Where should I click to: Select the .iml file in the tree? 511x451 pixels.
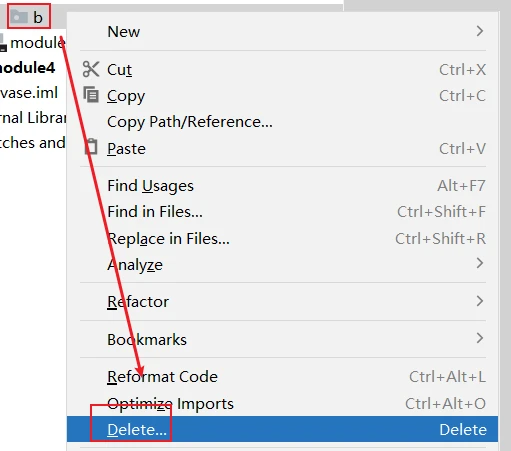point(29,92)
